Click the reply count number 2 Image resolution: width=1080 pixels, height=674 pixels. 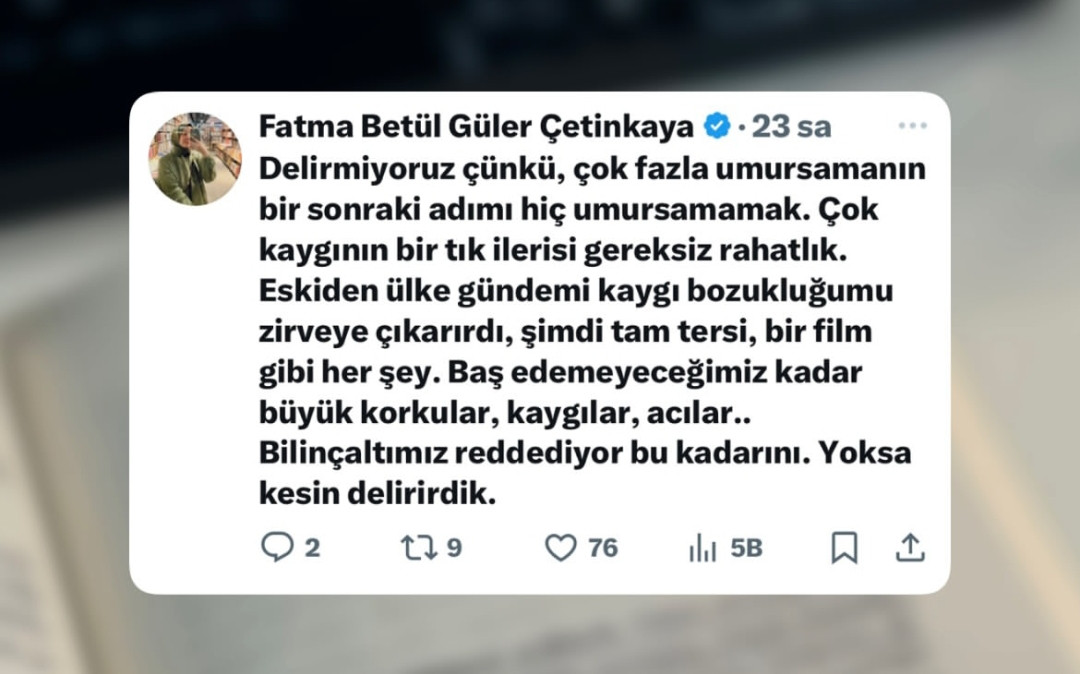pos(312,548)
